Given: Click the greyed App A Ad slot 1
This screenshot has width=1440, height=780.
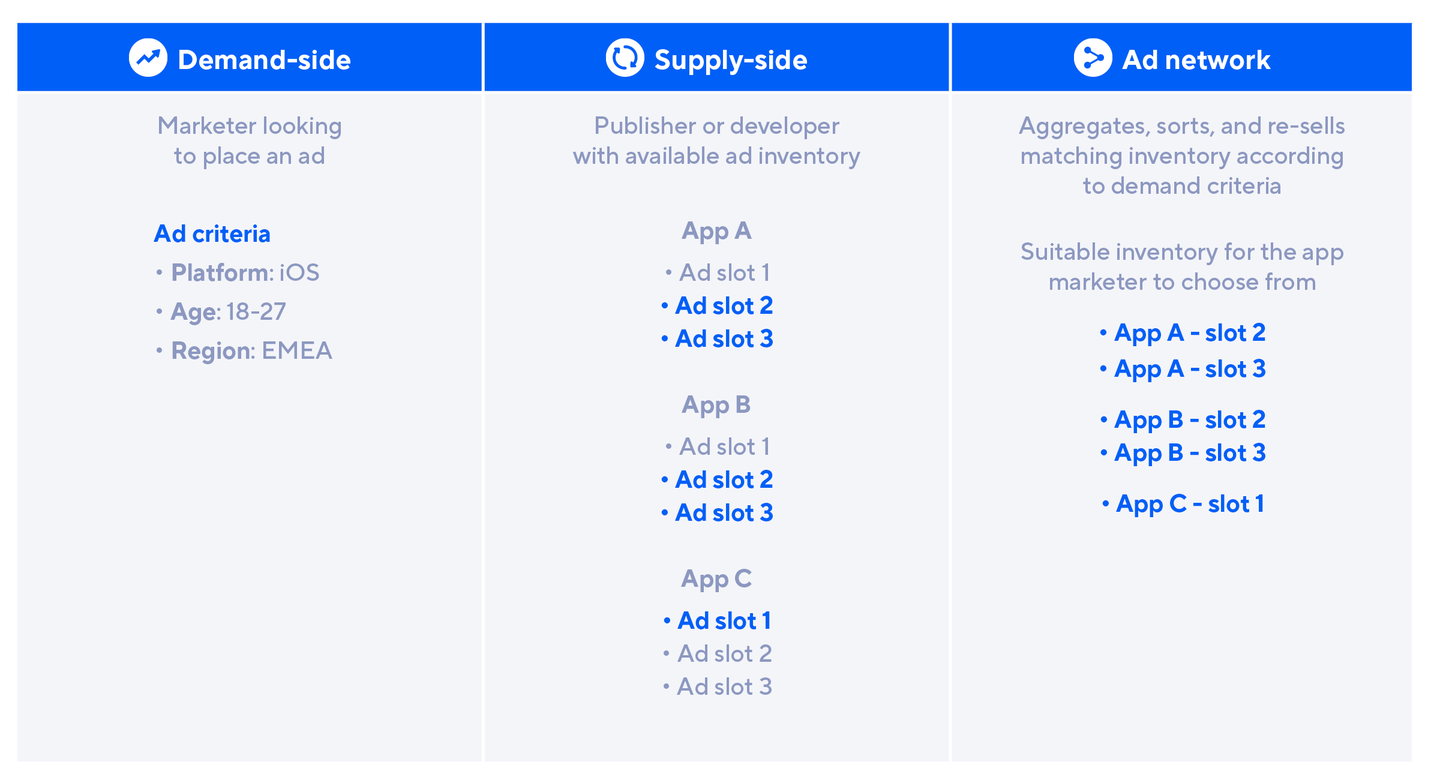Looking at the screenshot, I should [723, 273].
